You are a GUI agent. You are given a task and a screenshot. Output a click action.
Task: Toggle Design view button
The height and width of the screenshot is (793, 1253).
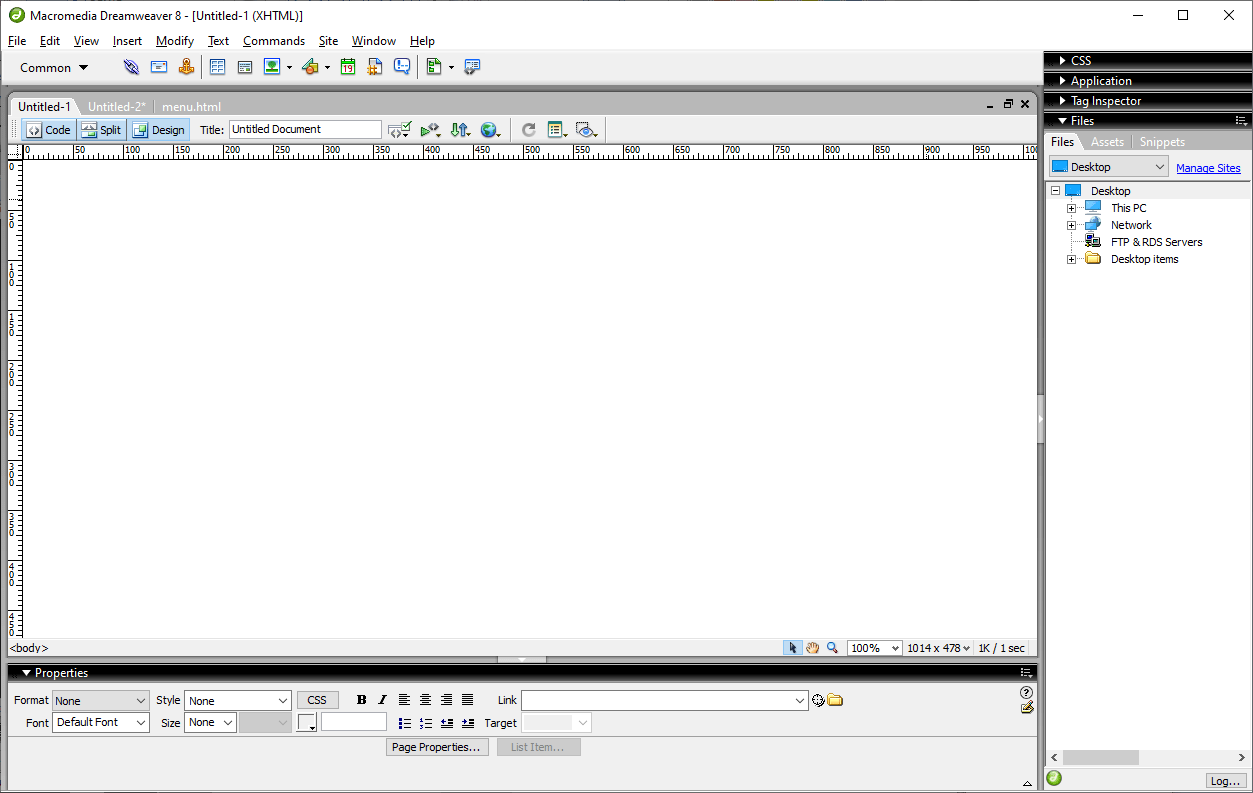click(158, 130)
